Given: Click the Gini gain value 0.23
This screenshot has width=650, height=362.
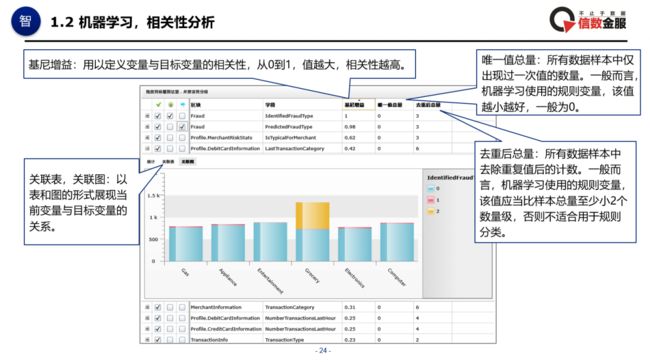Looking at the screenshot, I should click(x=349, y=340).
